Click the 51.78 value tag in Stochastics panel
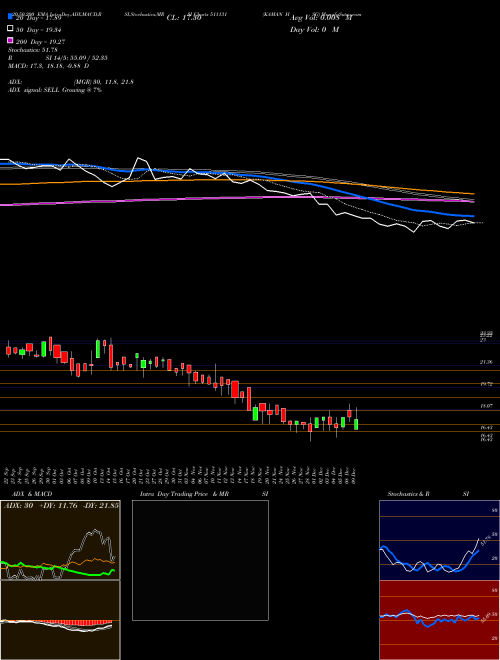The width and height of the screenshot is (500, 660). [x=488, y=540]
